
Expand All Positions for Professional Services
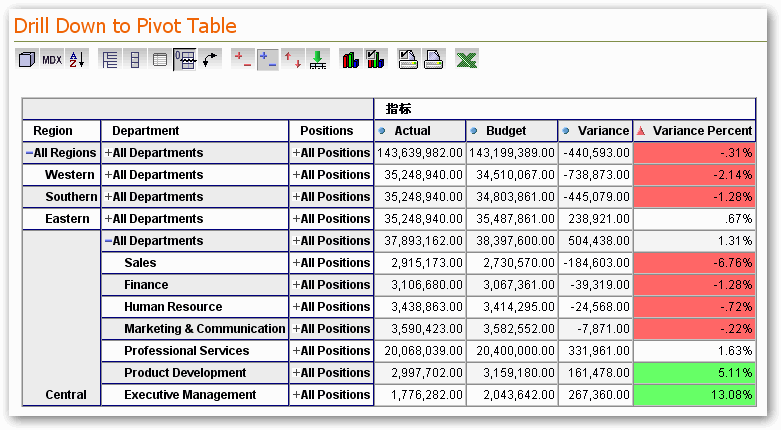point(296,350)
